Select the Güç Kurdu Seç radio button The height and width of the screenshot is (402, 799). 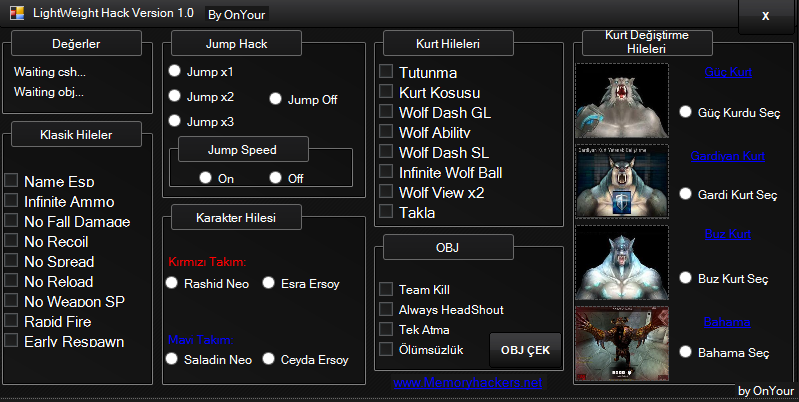tap(686, 112)
